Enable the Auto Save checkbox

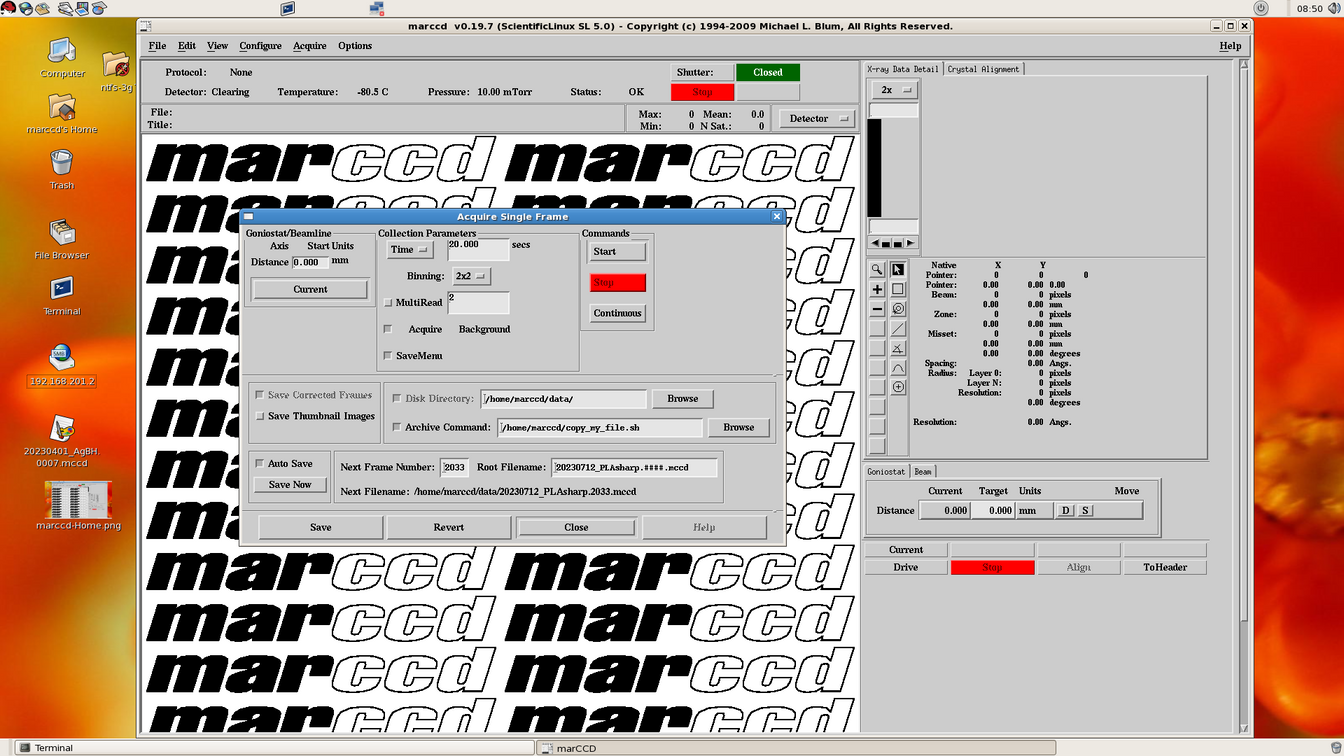click(260, 463)
